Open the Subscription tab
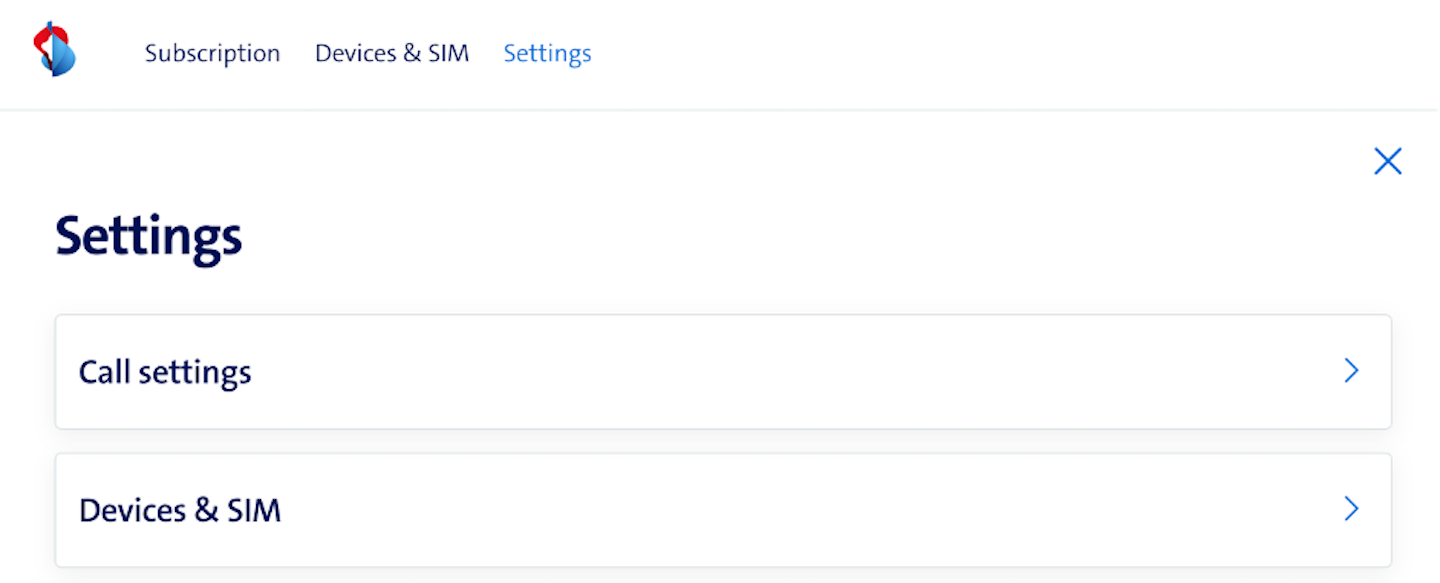1440x583 pixels. [x=212, y=53]
